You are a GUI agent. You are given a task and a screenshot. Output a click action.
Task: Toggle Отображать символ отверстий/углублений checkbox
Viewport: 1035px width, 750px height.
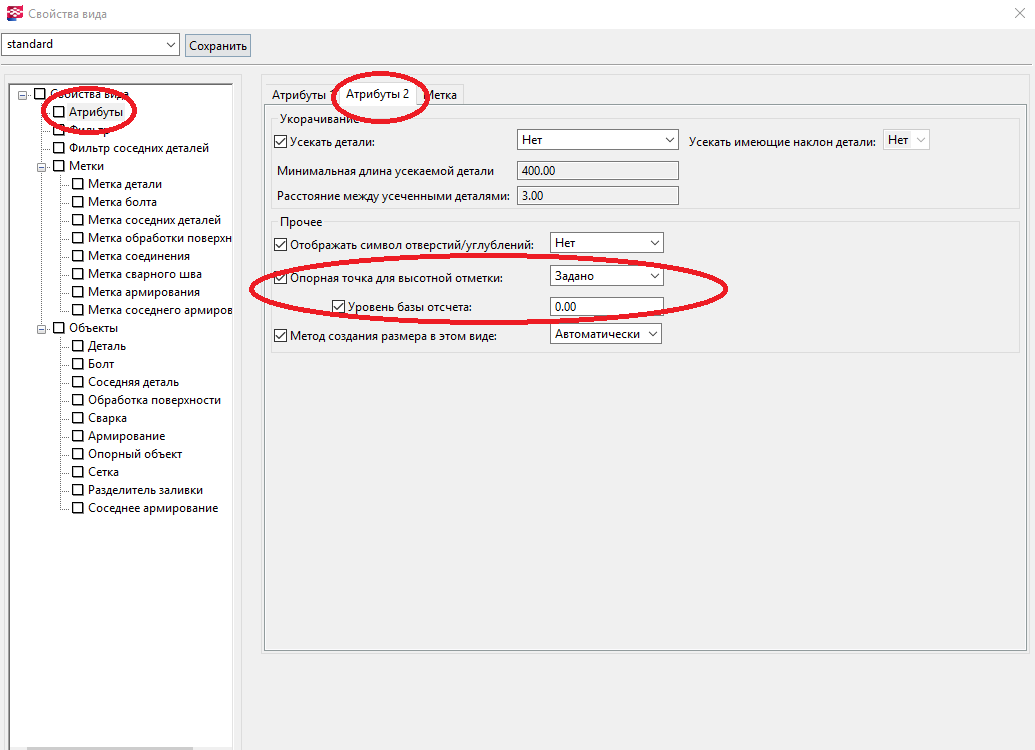coord(280,244)
